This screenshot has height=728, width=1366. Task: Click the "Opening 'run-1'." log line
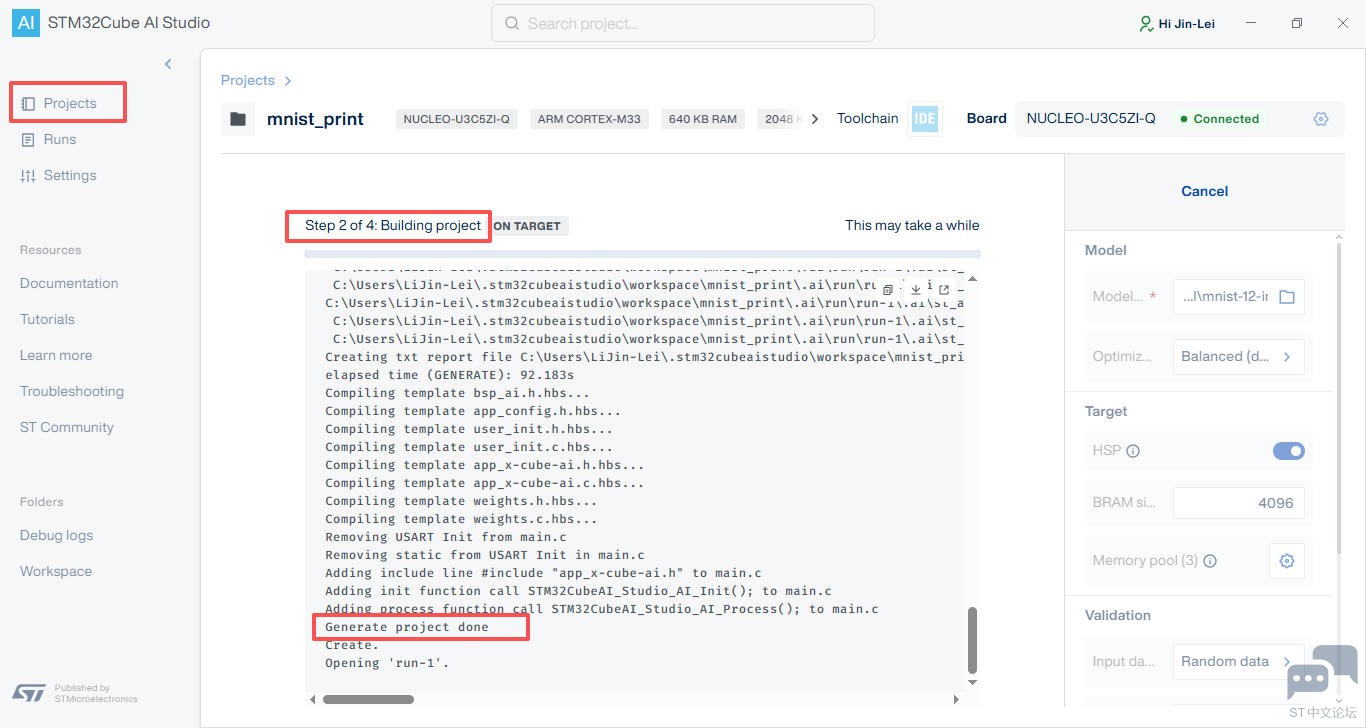pyautogui.click(x=387, y=663)
